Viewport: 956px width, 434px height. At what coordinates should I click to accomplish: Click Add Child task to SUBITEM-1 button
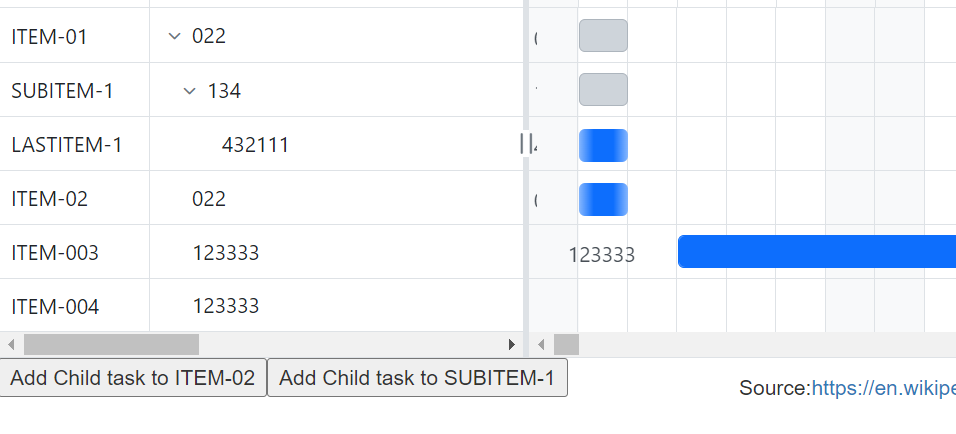[417, 378]
